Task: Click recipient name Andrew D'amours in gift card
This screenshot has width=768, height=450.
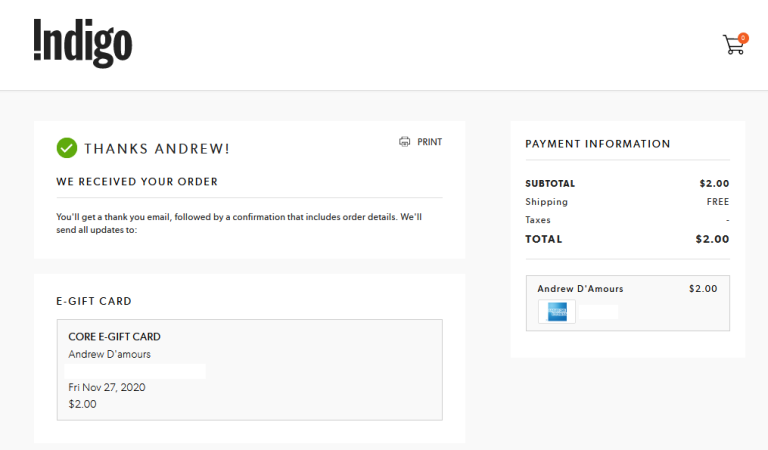Action: pyautogui.click(x=110, y=354)
